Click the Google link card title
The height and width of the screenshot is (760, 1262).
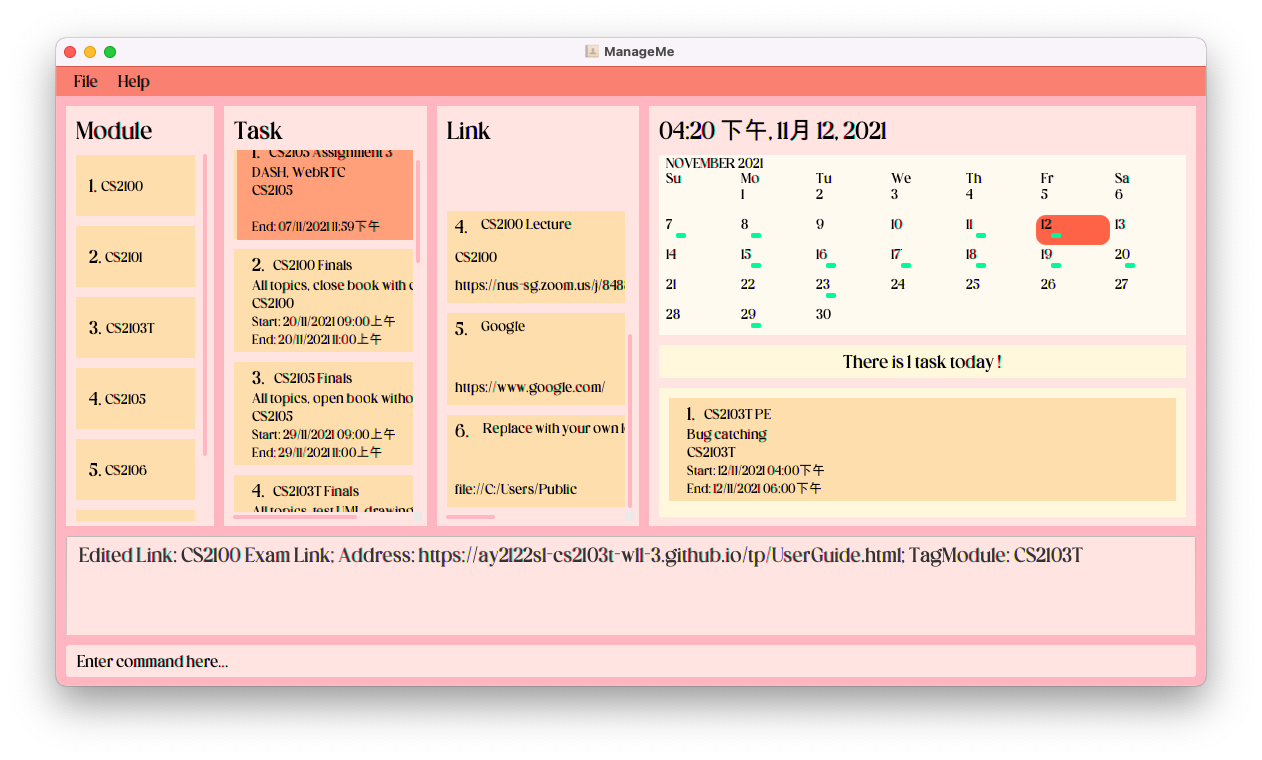click(x=503, y=326)
